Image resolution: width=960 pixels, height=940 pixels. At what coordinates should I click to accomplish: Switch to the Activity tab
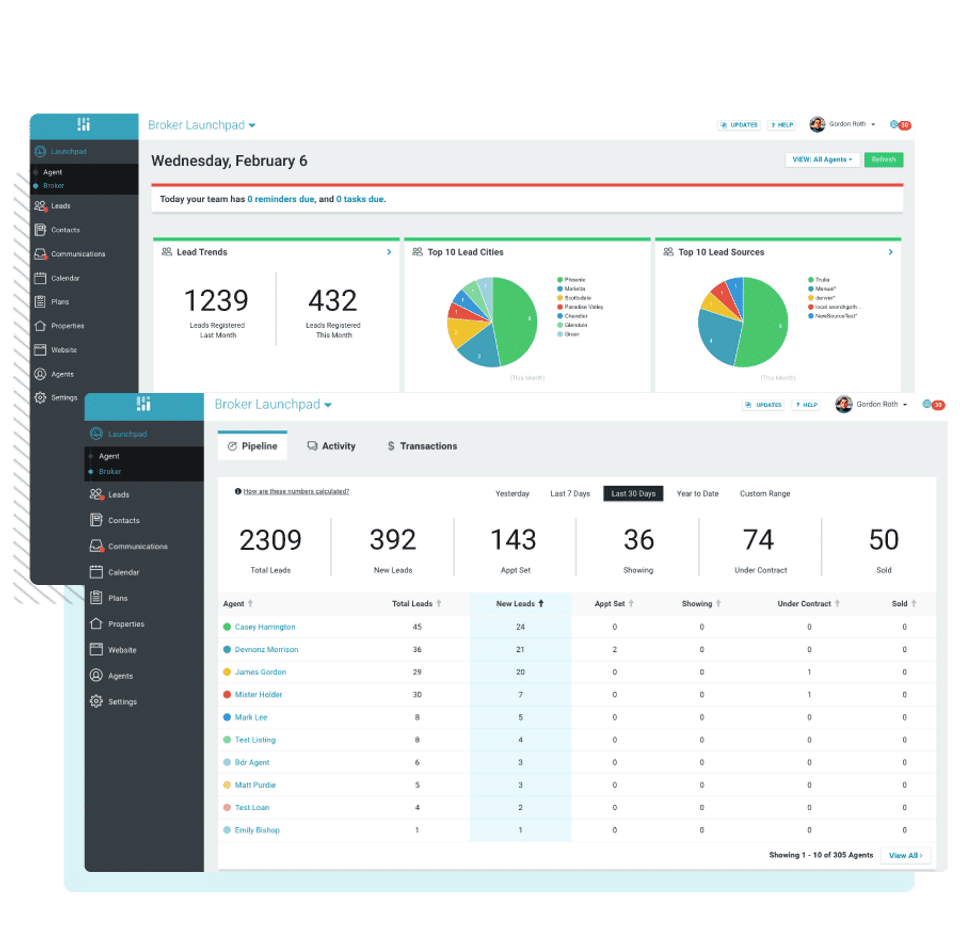click(331, 446)
